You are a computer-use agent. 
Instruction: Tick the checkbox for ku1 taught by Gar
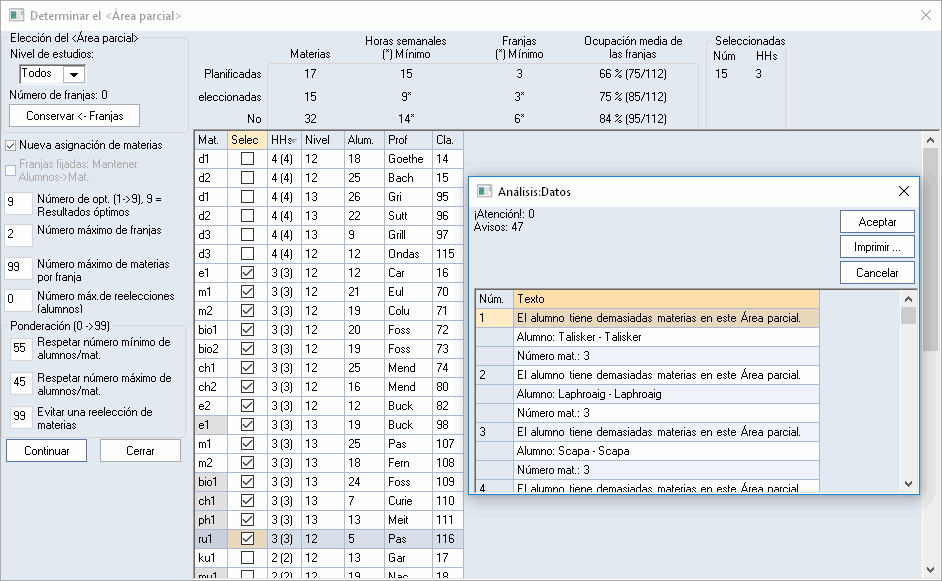point(247,558)
